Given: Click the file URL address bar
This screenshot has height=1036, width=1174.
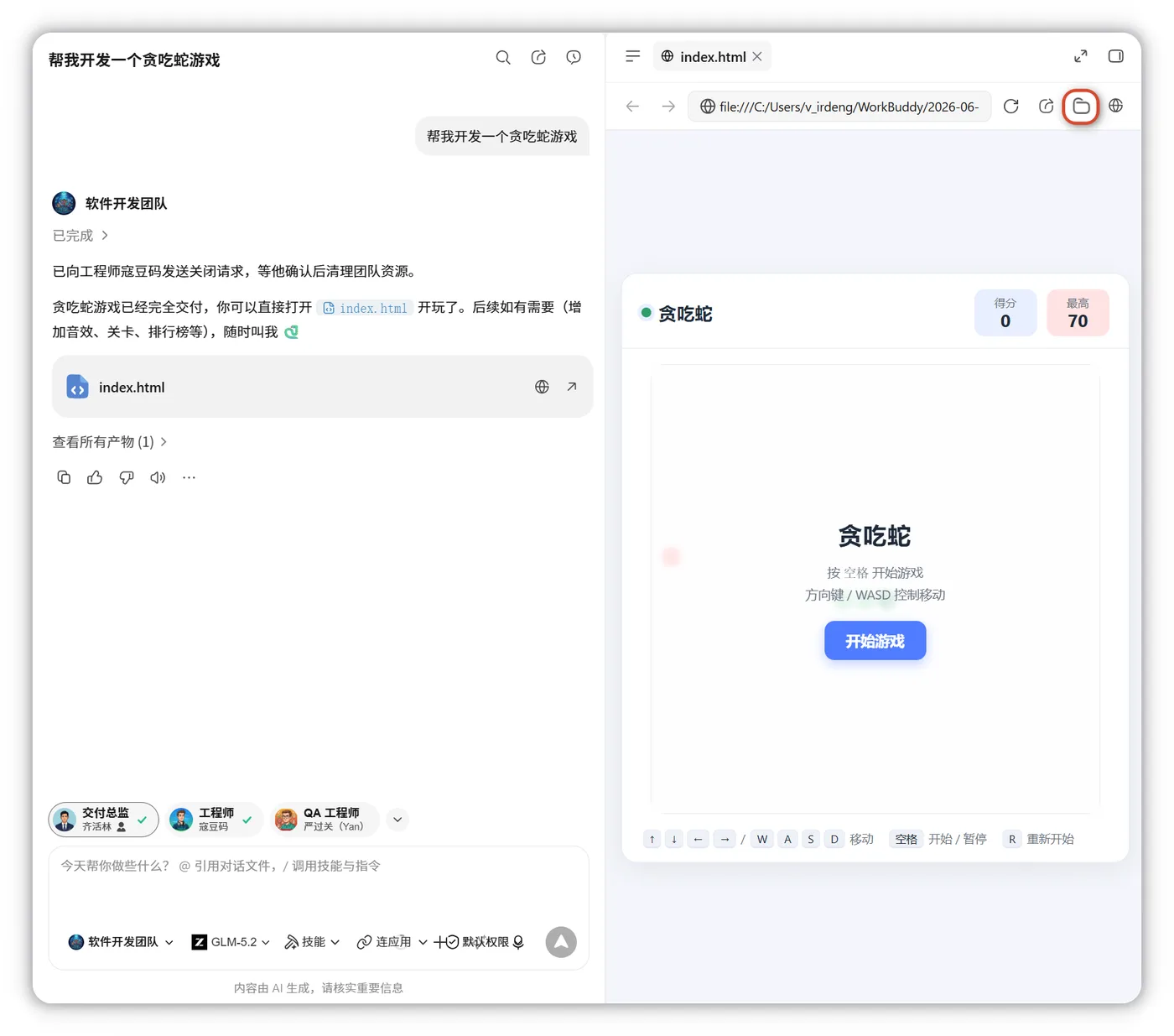Looking at the screenshot, I should [839, 107].
